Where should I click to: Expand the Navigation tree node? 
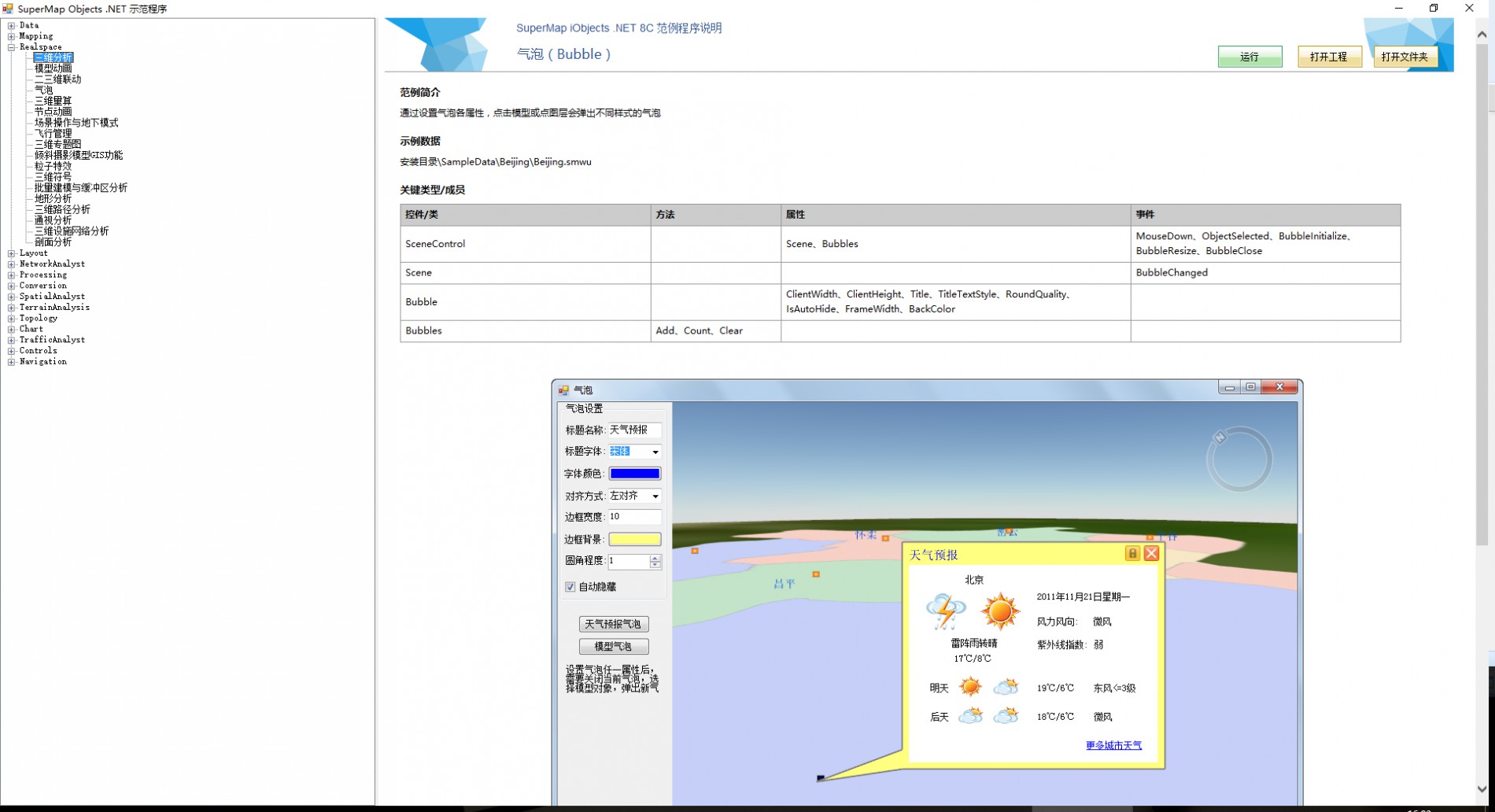tap(12, 362)
